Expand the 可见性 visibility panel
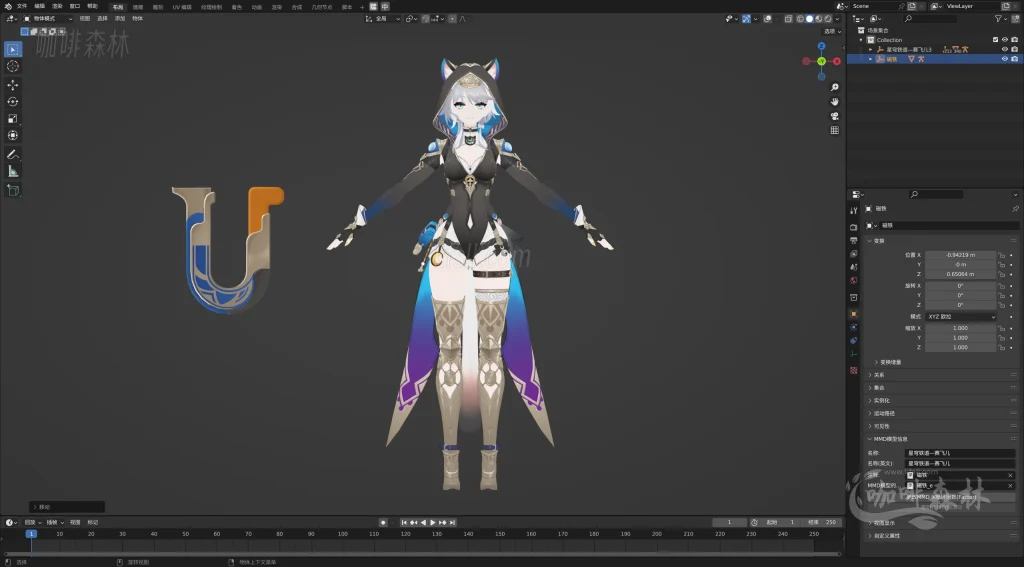Screen dimensions: 1024x567 [x=882, y=427]
